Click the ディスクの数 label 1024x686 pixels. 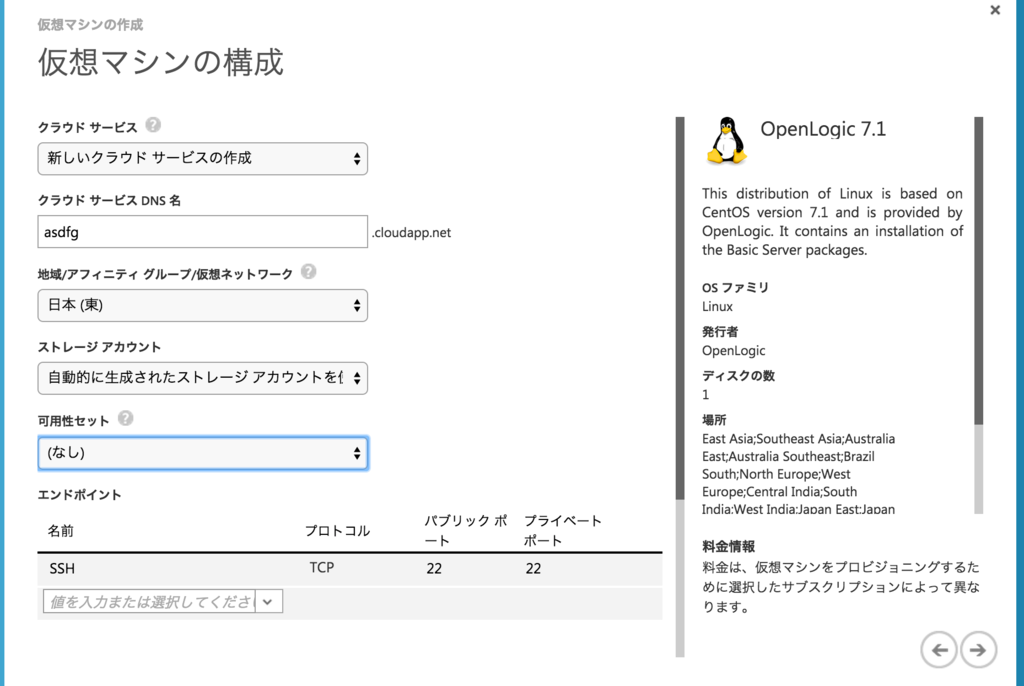tap(738, 376)
